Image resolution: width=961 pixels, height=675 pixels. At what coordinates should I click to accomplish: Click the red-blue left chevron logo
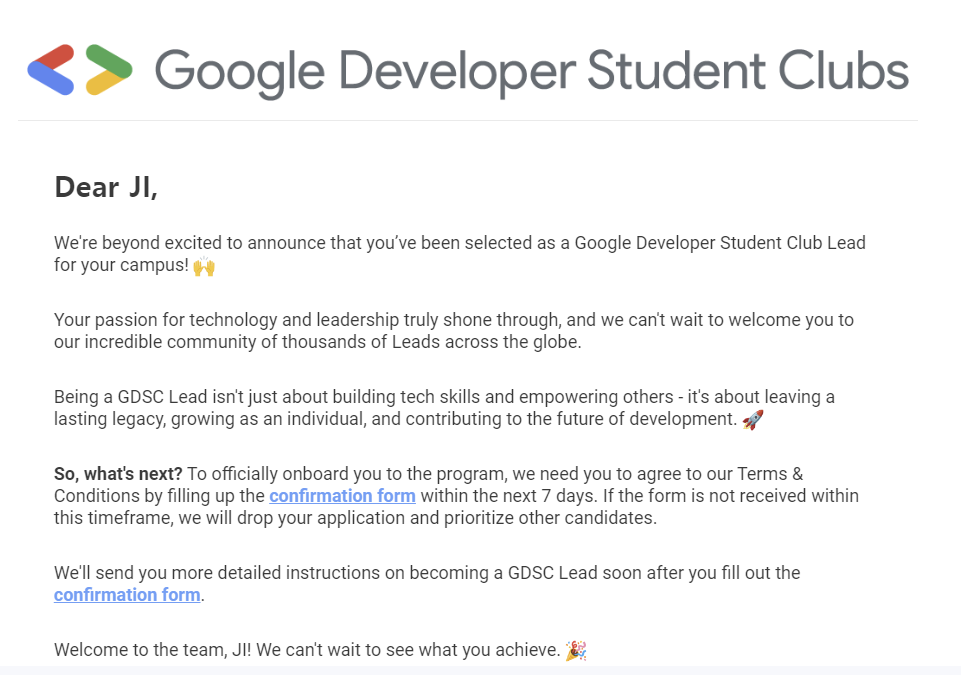tap(51, 69)
